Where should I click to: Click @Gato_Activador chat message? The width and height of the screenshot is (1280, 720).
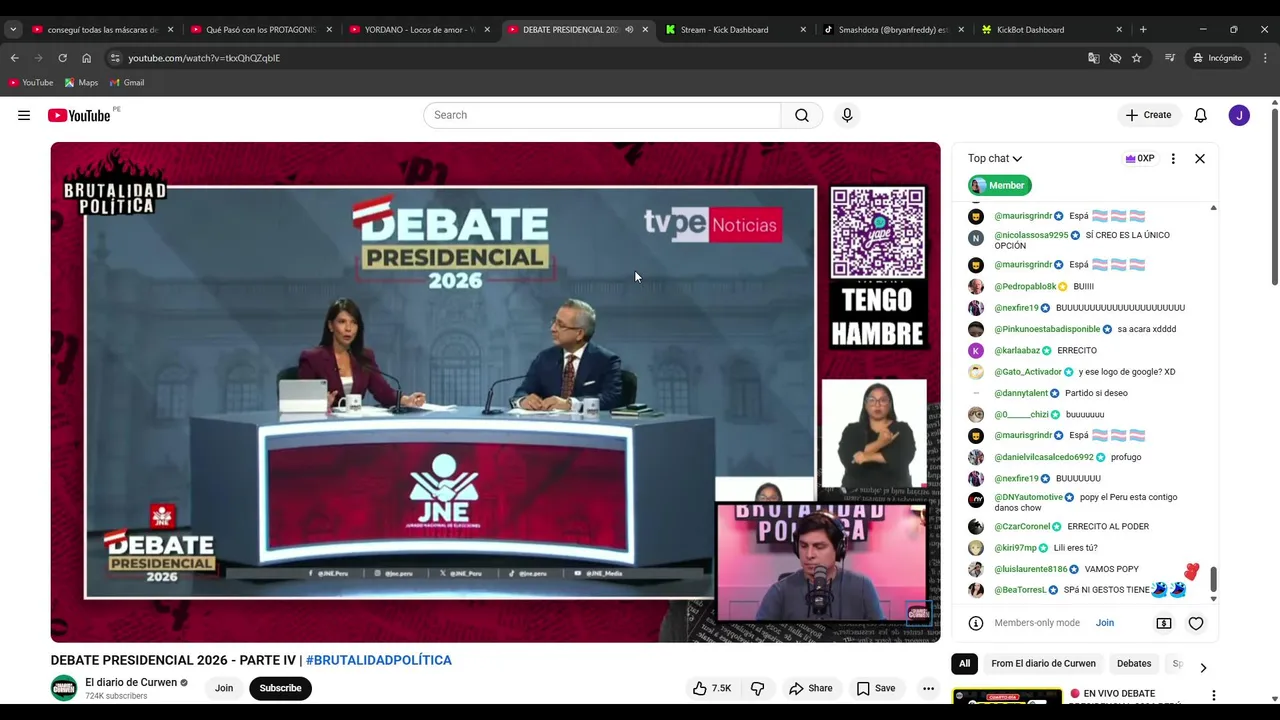tap(1085, 372)
